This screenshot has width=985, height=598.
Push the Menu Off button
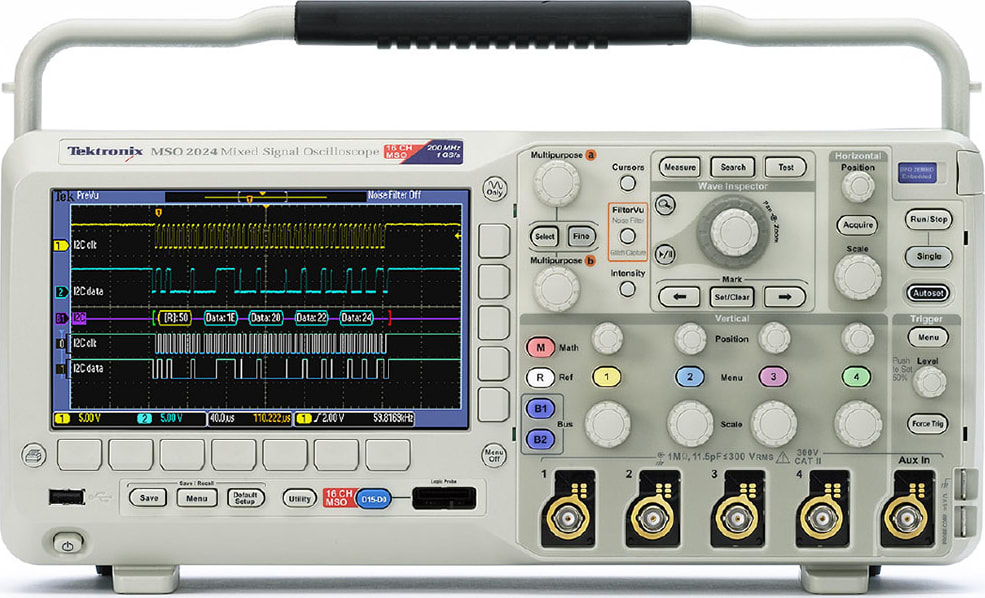(x=494, y=455)
